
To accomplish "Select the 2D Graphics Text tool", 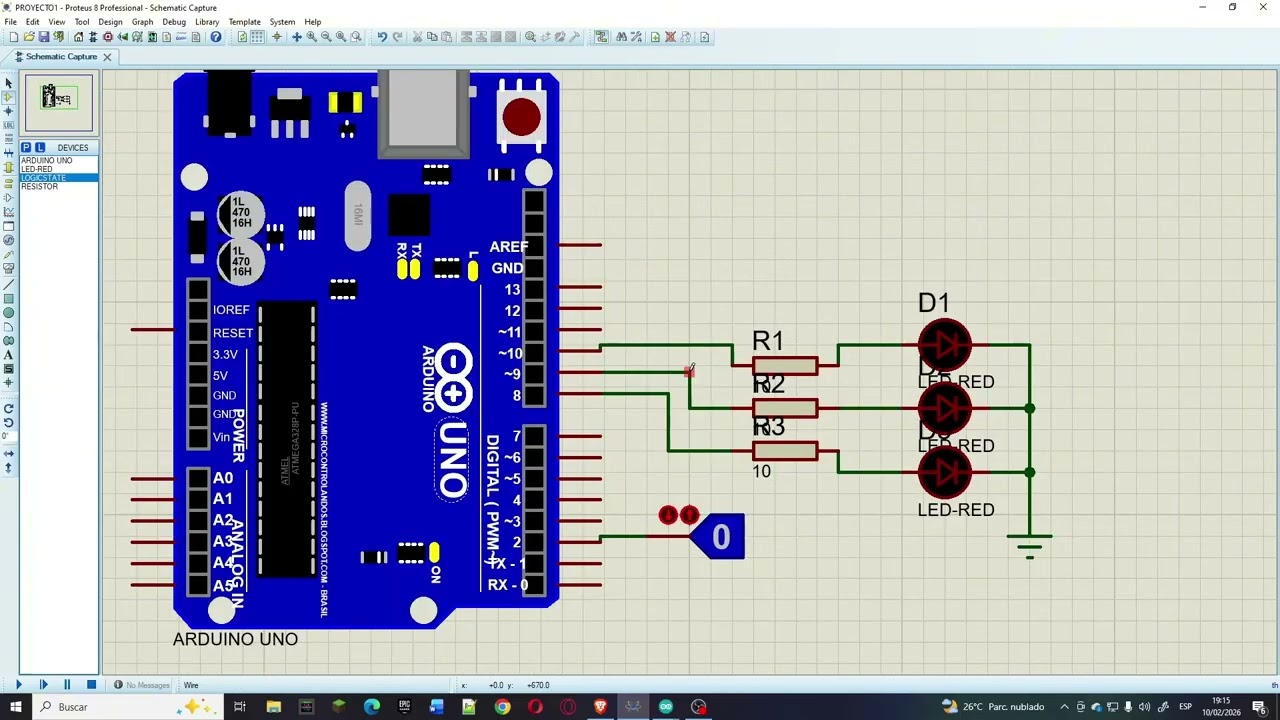I will 8,355.
